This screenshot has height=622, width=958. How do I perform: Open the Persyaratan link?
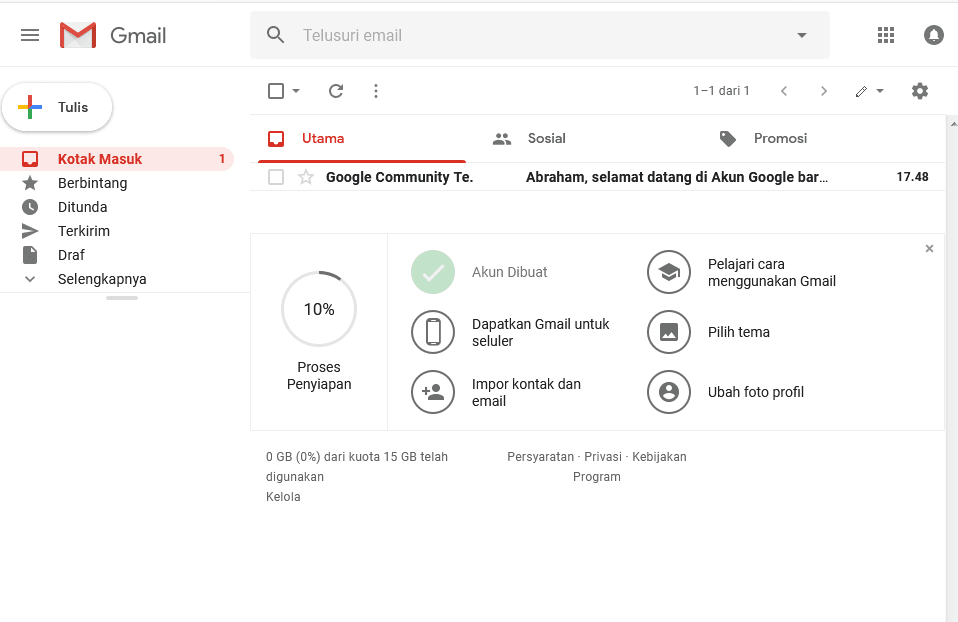click(540, 457)
